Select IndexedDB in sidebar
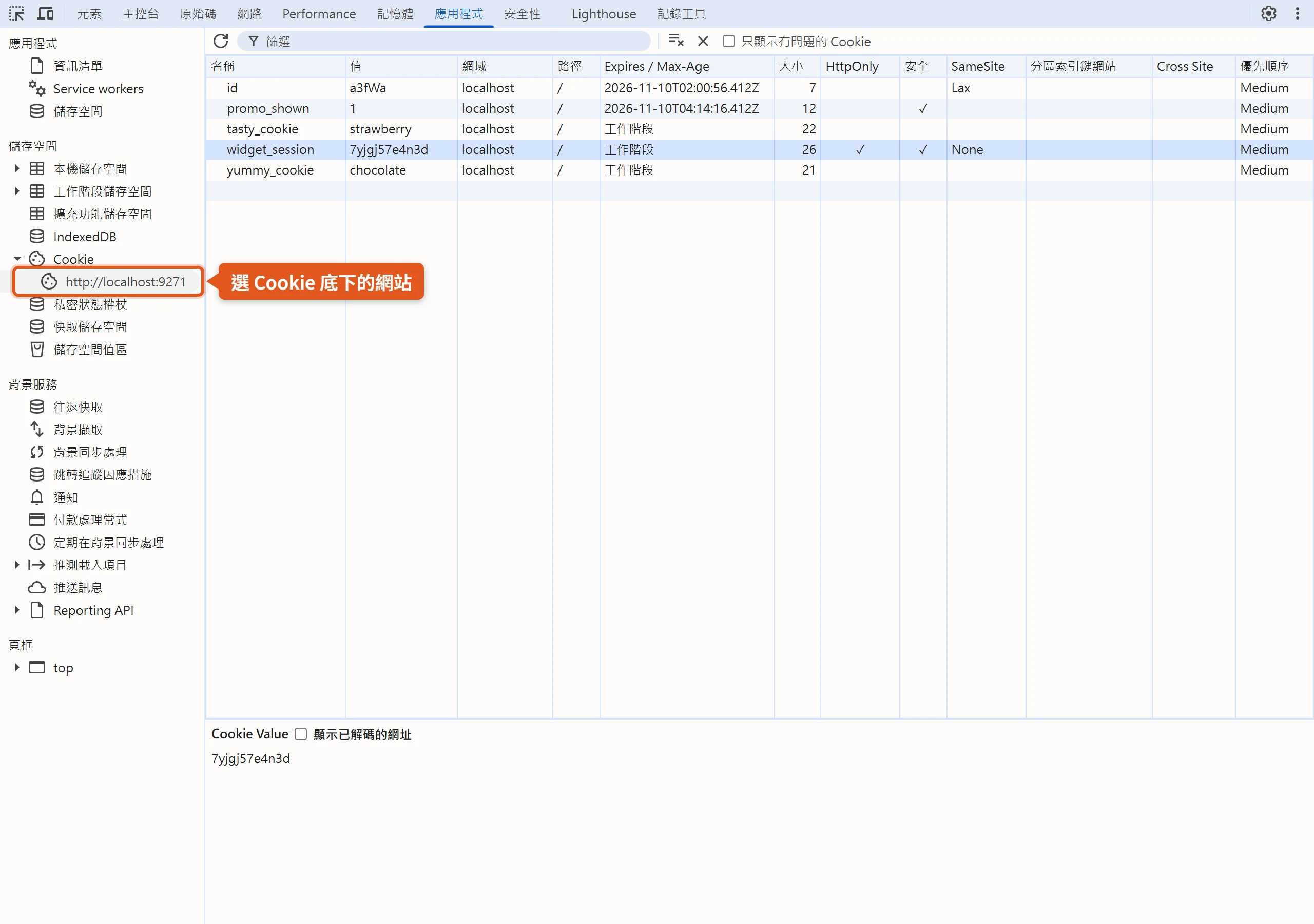1314x924 pixels. coord(85,237)
